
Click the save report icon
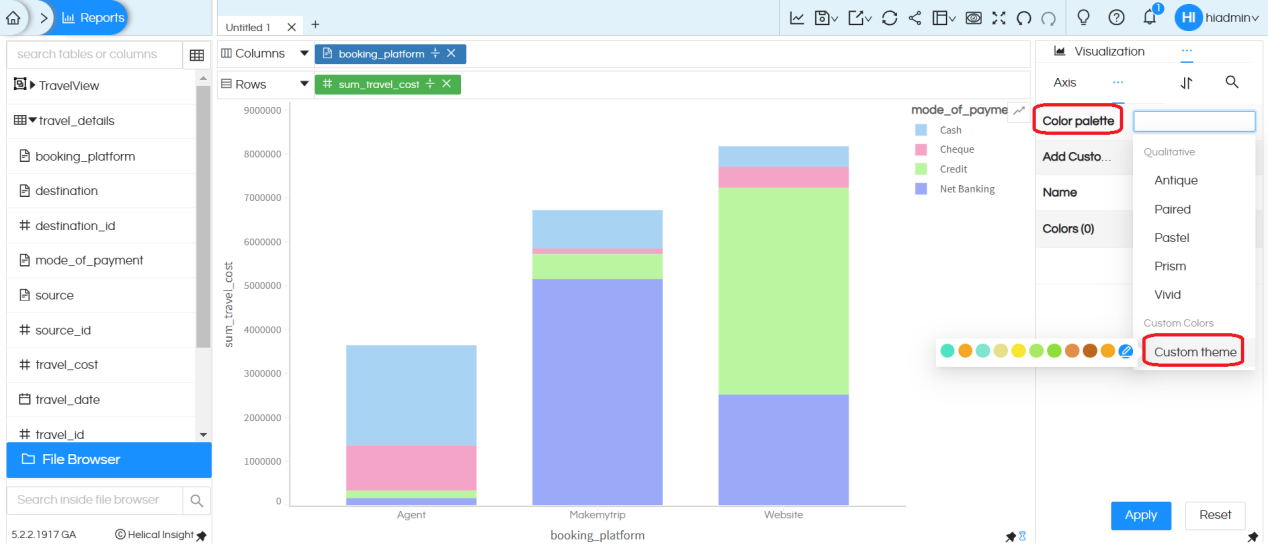pyautogui.click(x=825, y=18)
